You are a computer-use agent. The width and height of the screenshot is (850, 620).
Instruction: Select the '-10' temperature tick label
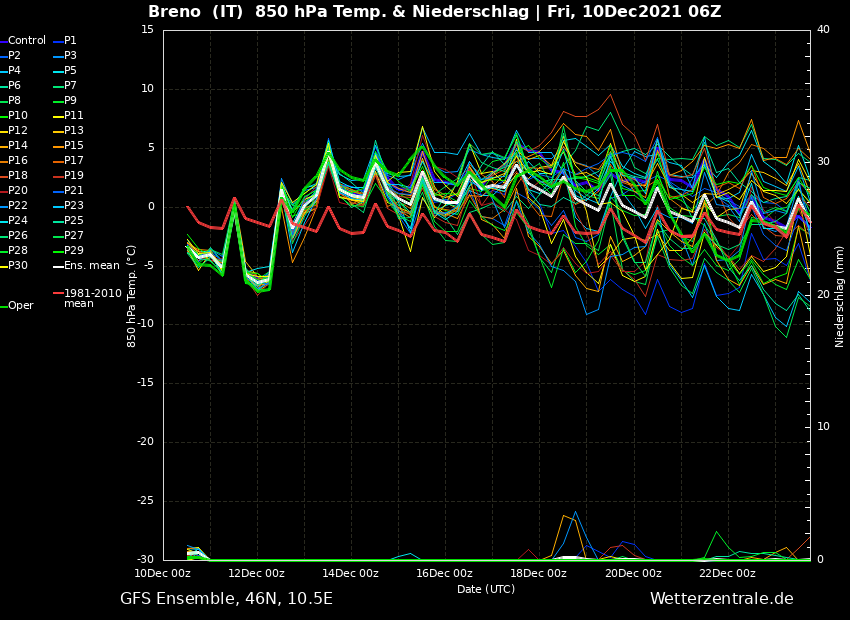(145, 325)
